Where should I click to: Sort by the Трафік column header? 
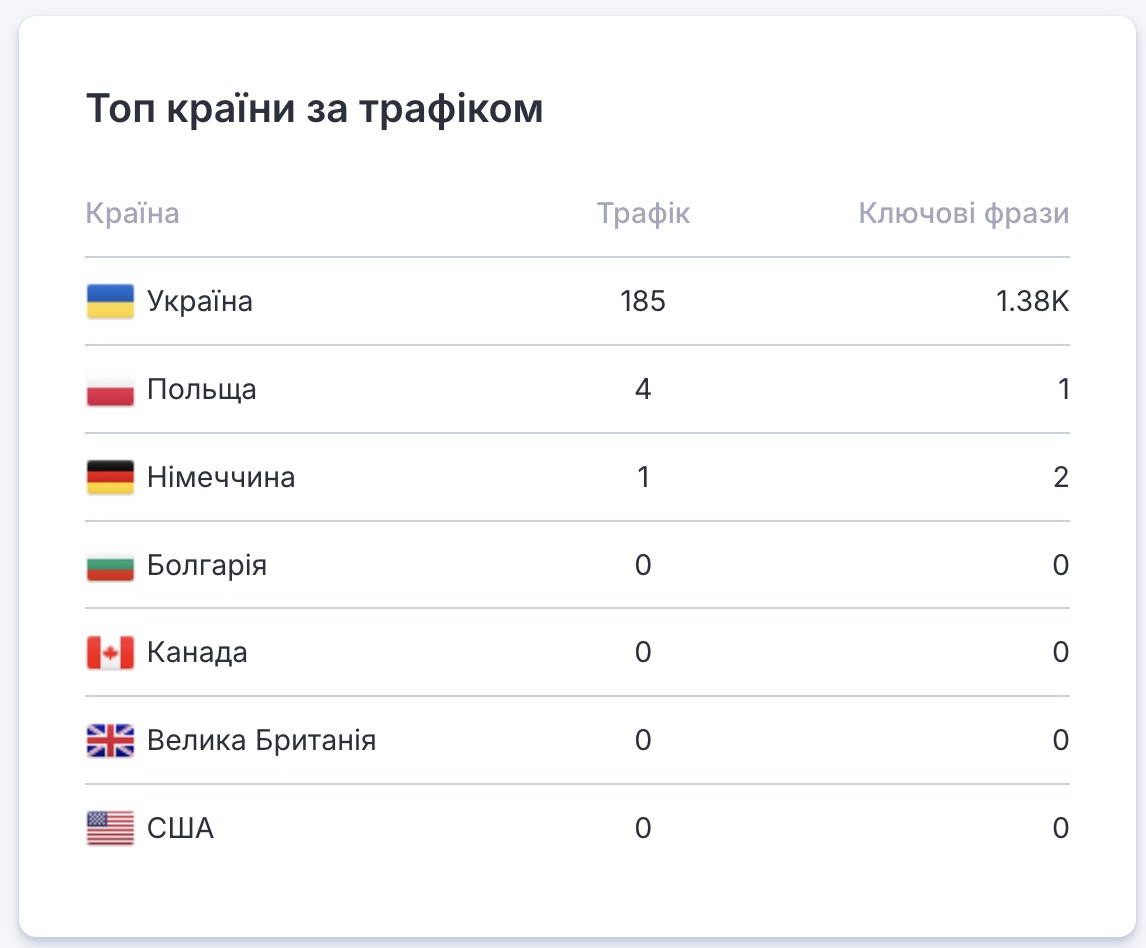tap(643, 213)
